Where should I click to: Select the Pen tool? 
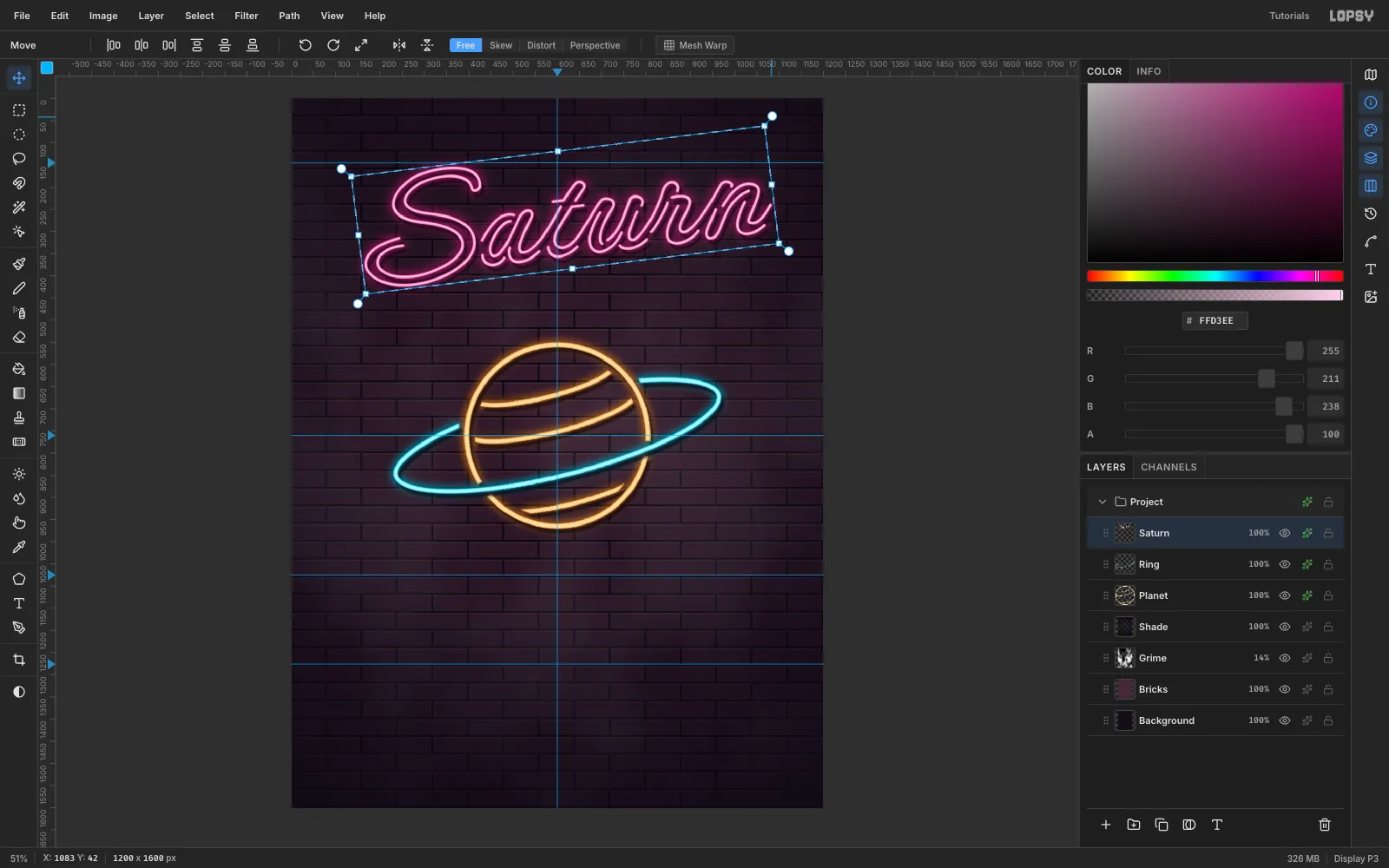click(x=19, y=628)
